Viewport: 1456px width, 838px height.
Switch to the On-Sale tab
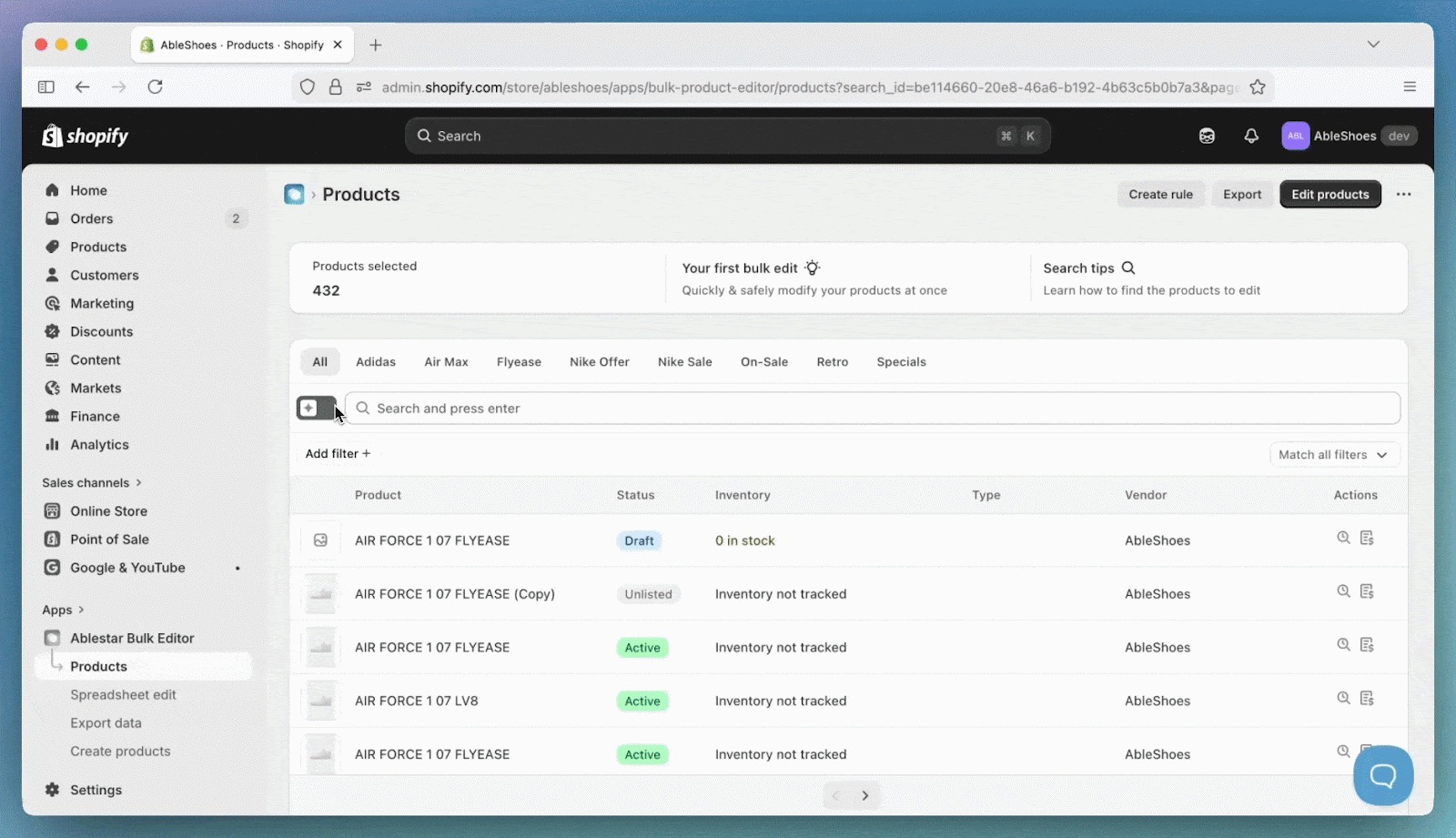(x=764, y=361)
